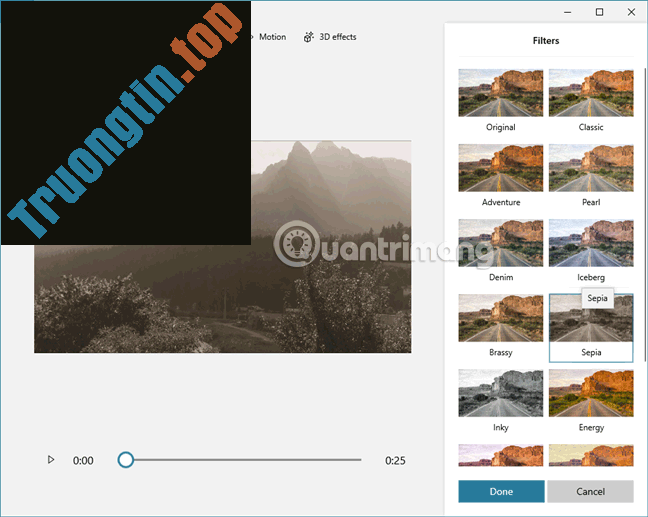
Task: Pick the Brassy filter
Action: click(500, 318)
